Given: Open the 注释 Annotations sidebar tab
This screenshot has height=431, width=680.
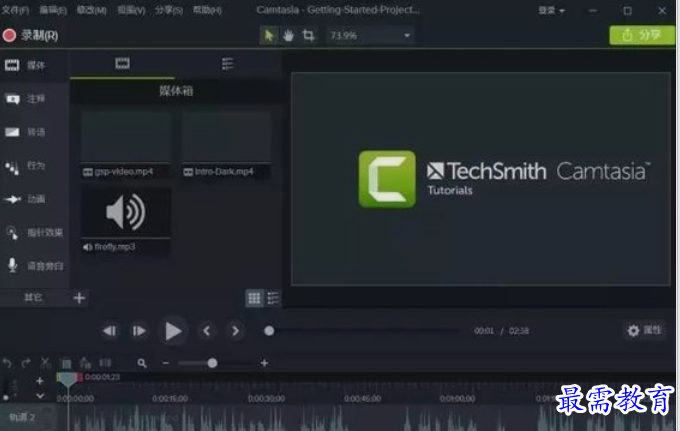Looking at the screenshot, I should (35, 99).
